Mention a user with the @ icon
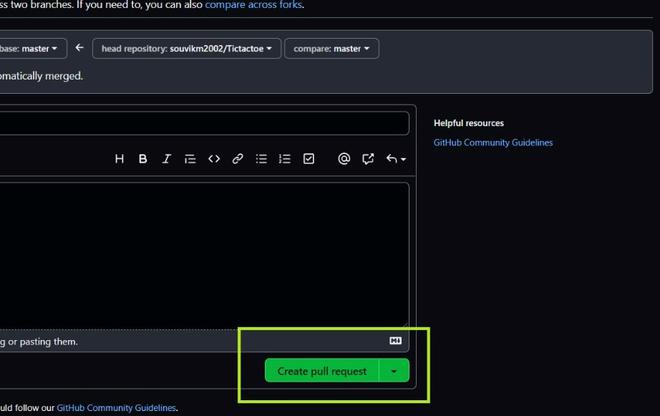 pos(344,159)
